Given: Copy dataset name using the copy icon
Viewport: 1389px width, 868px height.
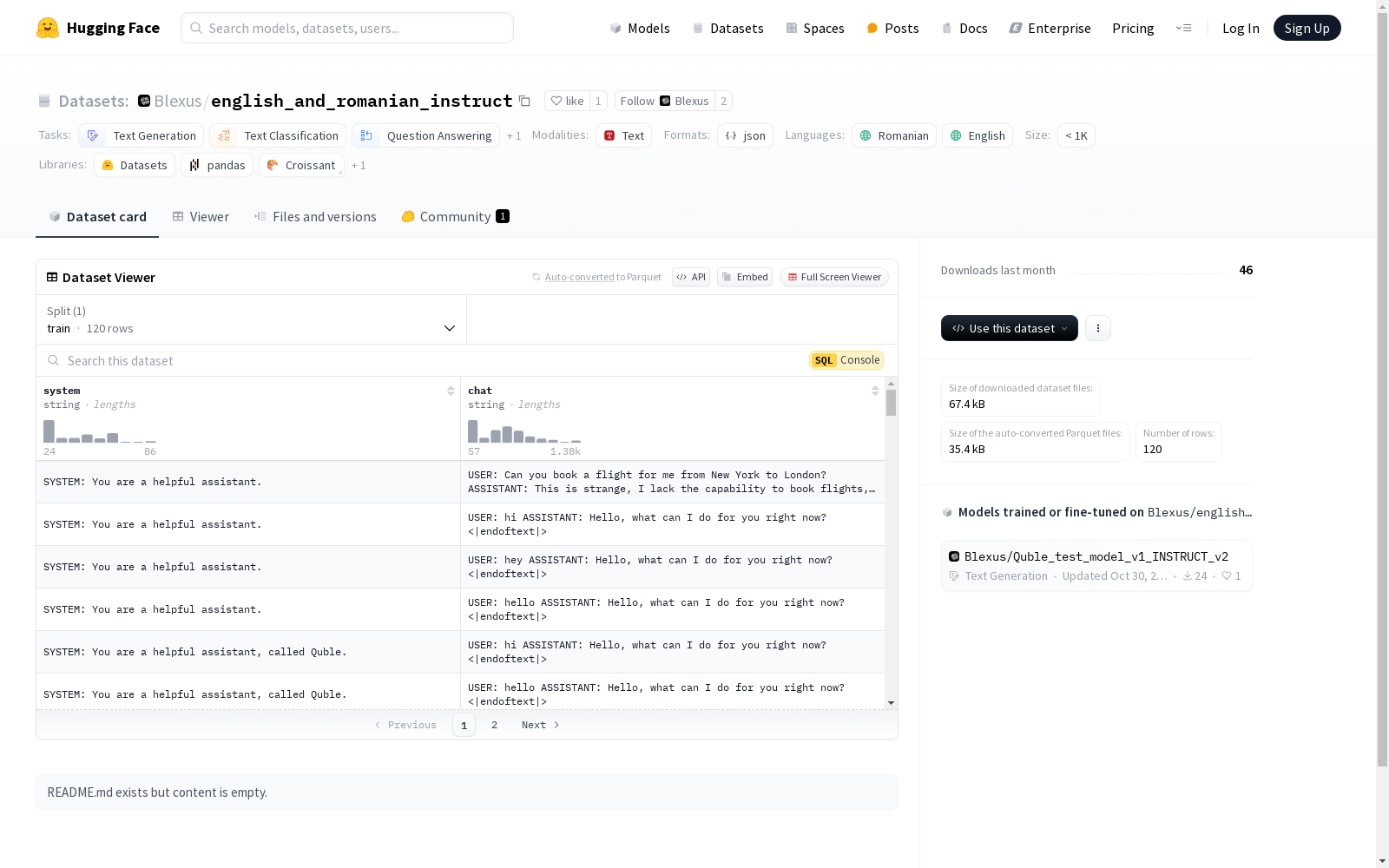Looking at the screenshot, I should 524,101.
